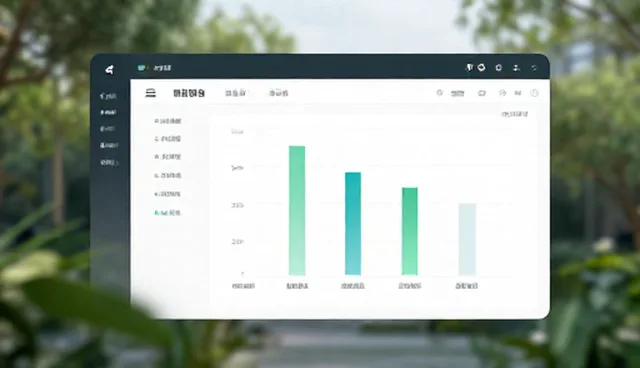The height and width of the screenshot is (368, 640).
Task: Select the bold active tab beside the hamburger icon
Action: pos(189,93)
